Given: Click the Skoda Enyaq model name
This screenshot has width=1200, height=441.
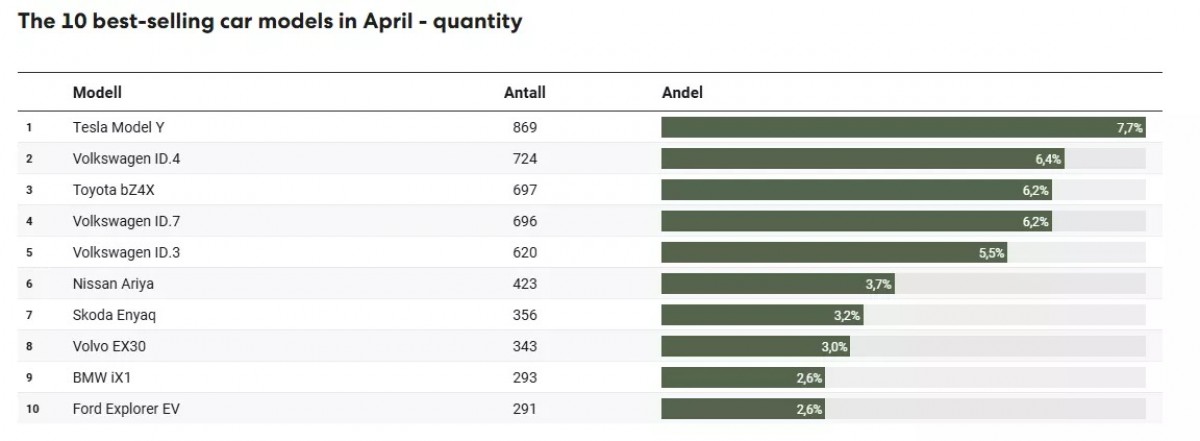Looking at the screenshot, I should [x=115, y=315].
